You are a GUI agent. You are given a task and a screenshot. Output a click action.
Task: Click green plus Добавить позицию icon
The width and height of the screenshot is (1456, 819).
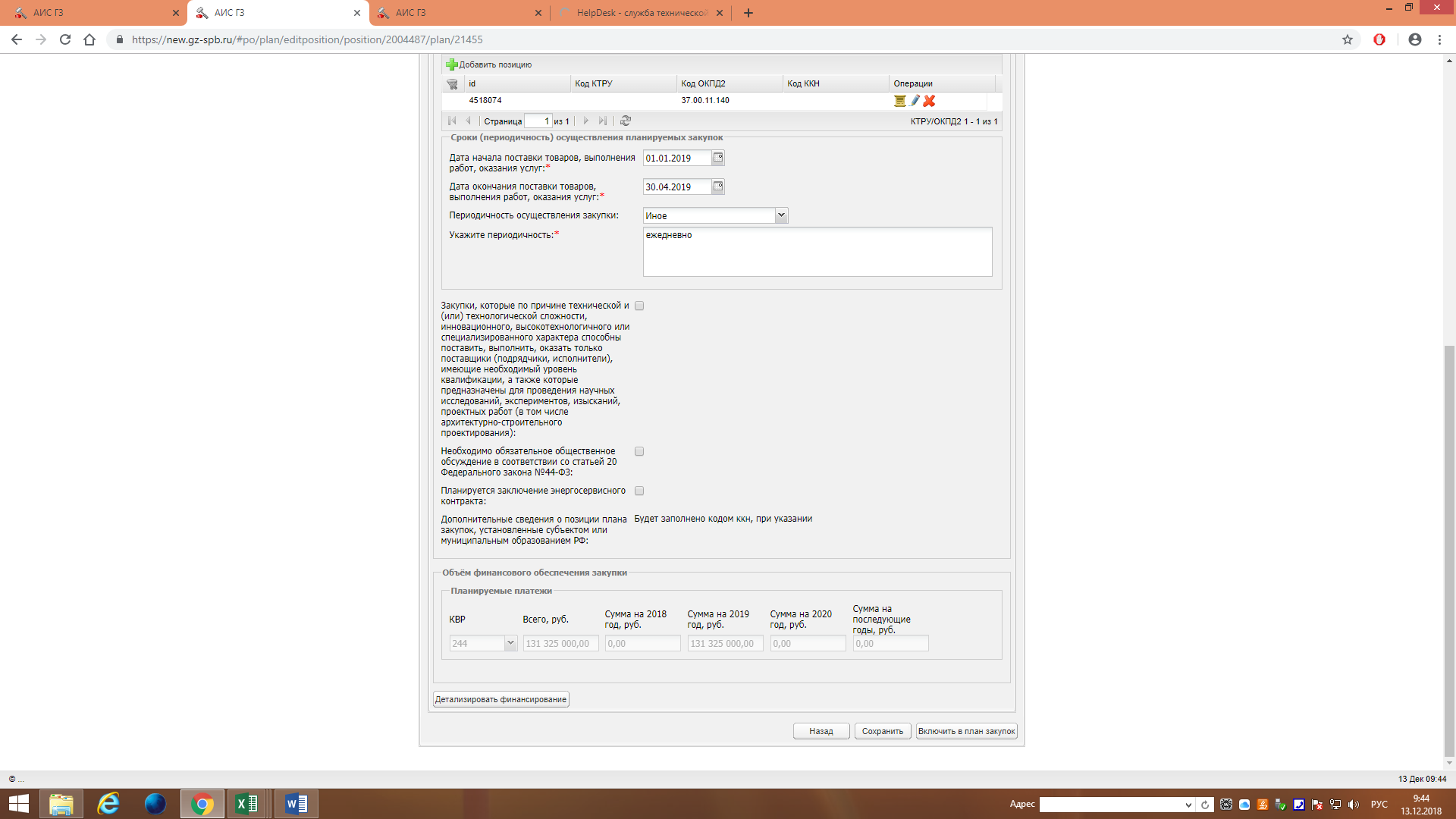(452, 64)
